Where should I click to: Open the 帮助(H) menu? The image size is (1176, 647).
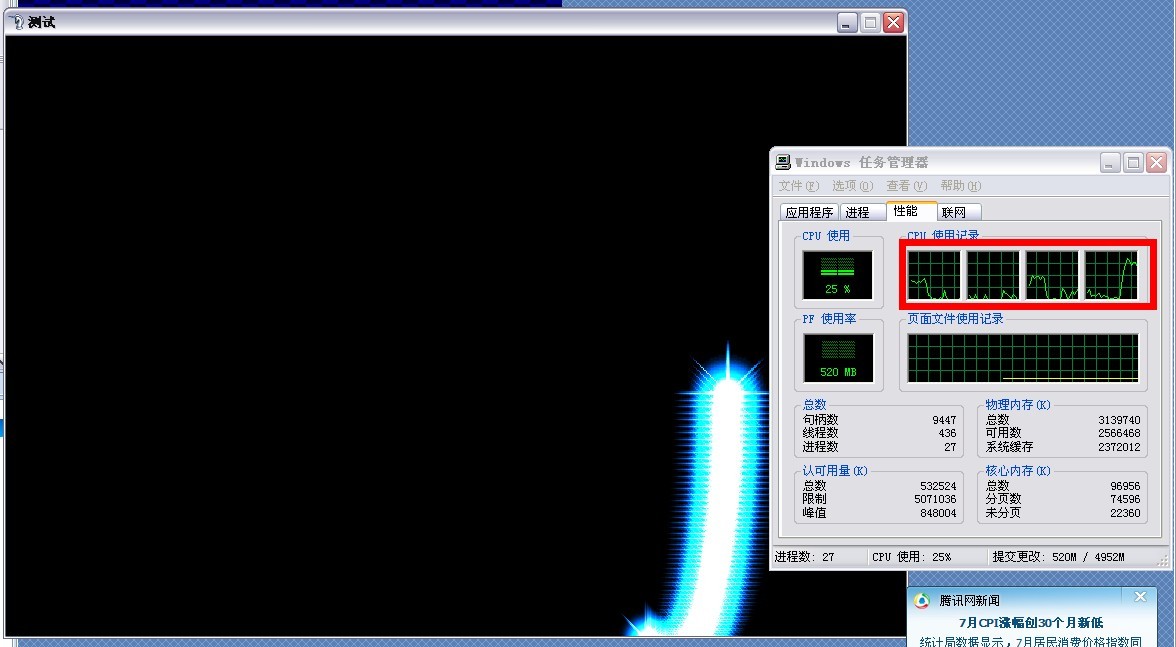(x=961, y=186)
